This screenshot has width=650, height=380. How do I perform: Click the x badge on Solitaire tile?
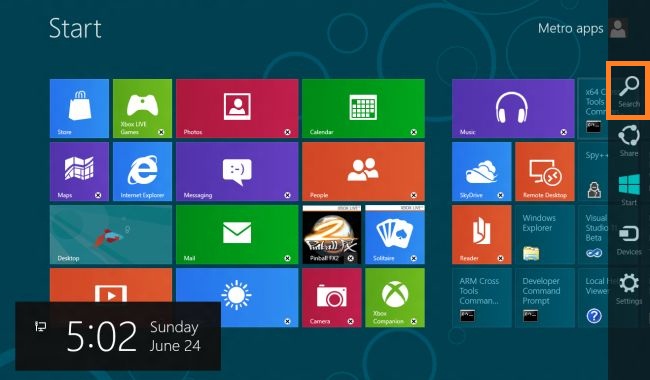point(414,258)
